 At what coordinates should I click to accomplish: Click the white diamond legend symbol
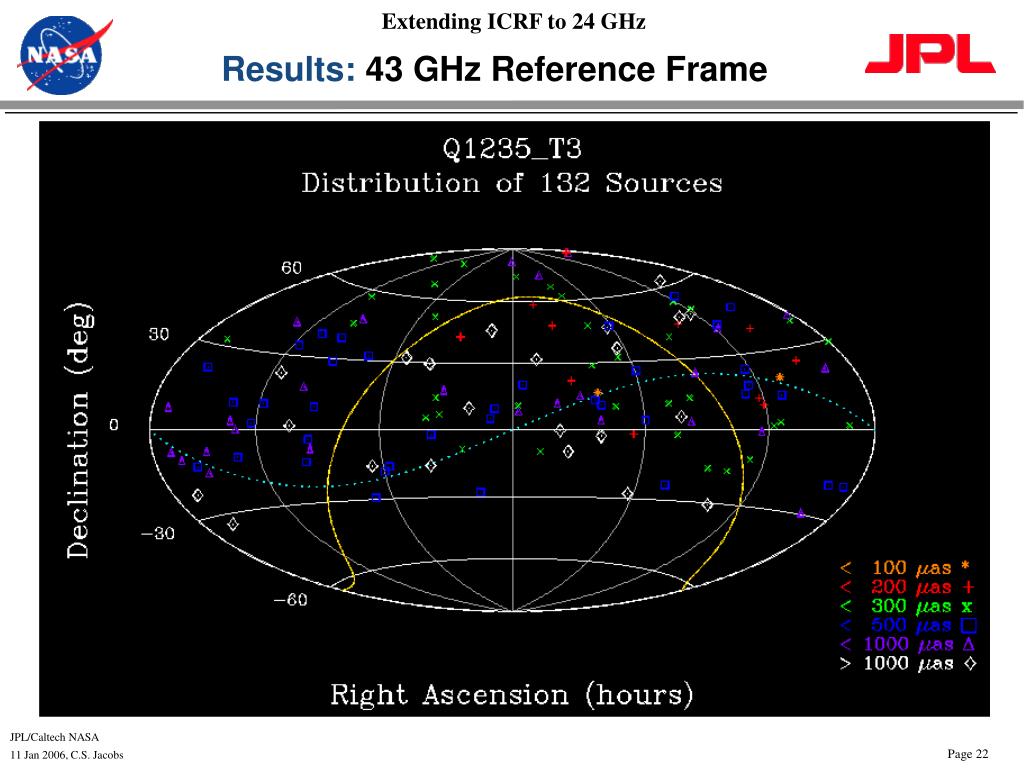(970, 664)
